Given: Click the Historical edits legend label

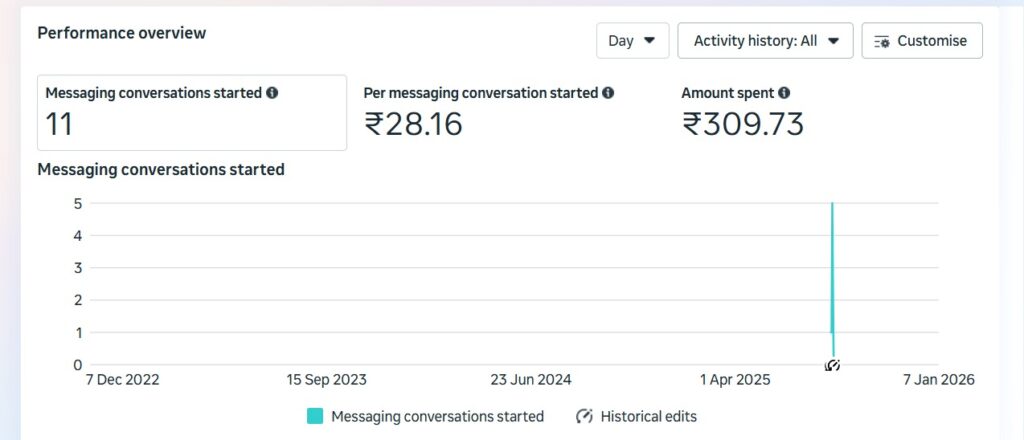Looking at the screenshot, I should (x=648, y=416).
